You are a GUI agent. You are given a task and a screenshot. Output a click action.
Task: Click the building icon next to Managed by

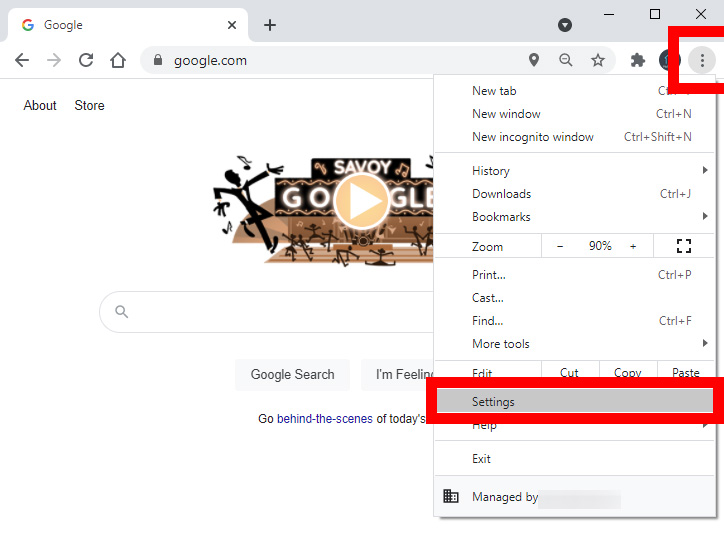tap(451, 496)
